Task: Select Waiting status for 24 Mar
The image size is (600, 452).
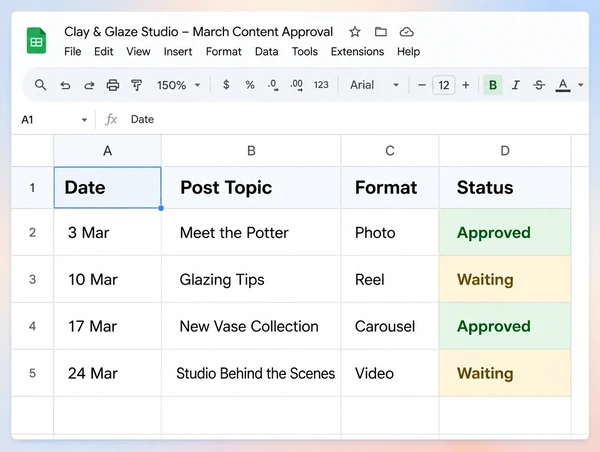Action: (x=505, y=373)
